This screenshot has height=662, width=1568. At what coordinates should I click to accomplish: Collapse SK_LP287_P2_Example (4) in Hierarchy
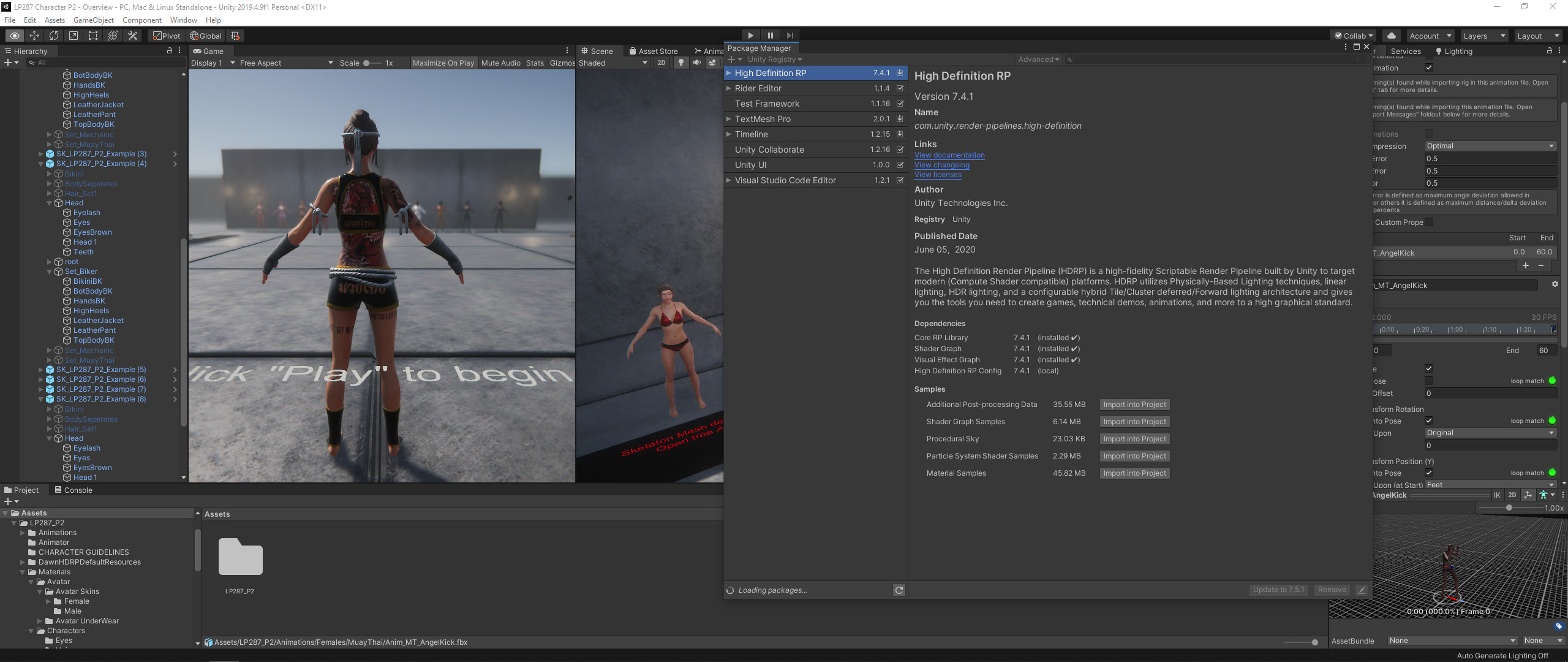[41, 164]
